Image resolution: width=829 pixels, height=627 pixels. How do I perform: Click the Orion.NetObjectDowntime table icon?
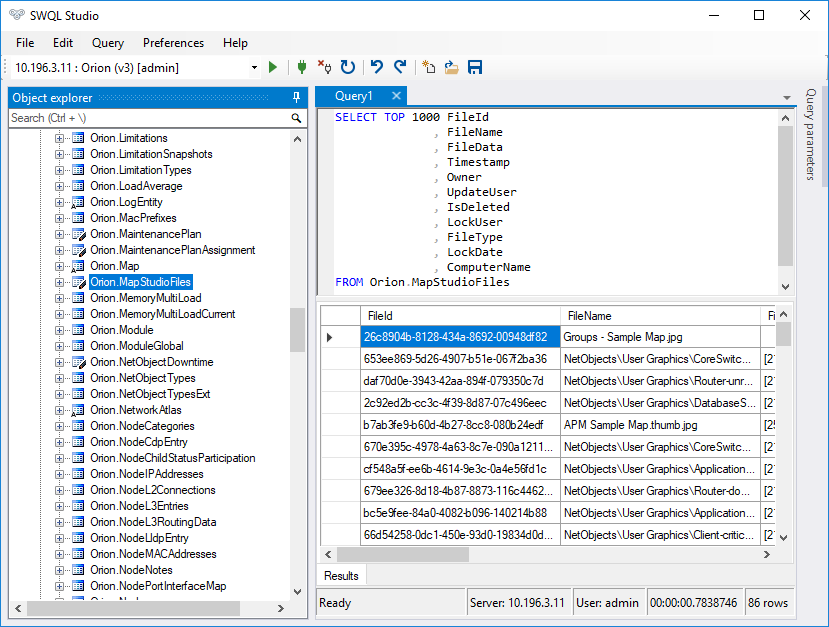(x=78, y=362)
